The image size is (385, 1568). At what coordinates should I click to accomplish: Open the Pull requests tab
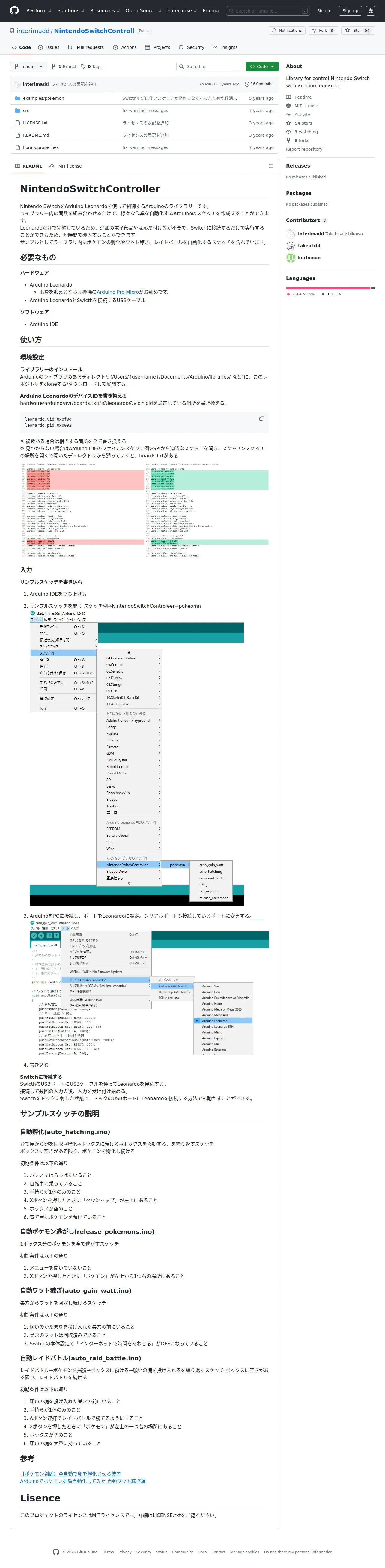point(85,47)
